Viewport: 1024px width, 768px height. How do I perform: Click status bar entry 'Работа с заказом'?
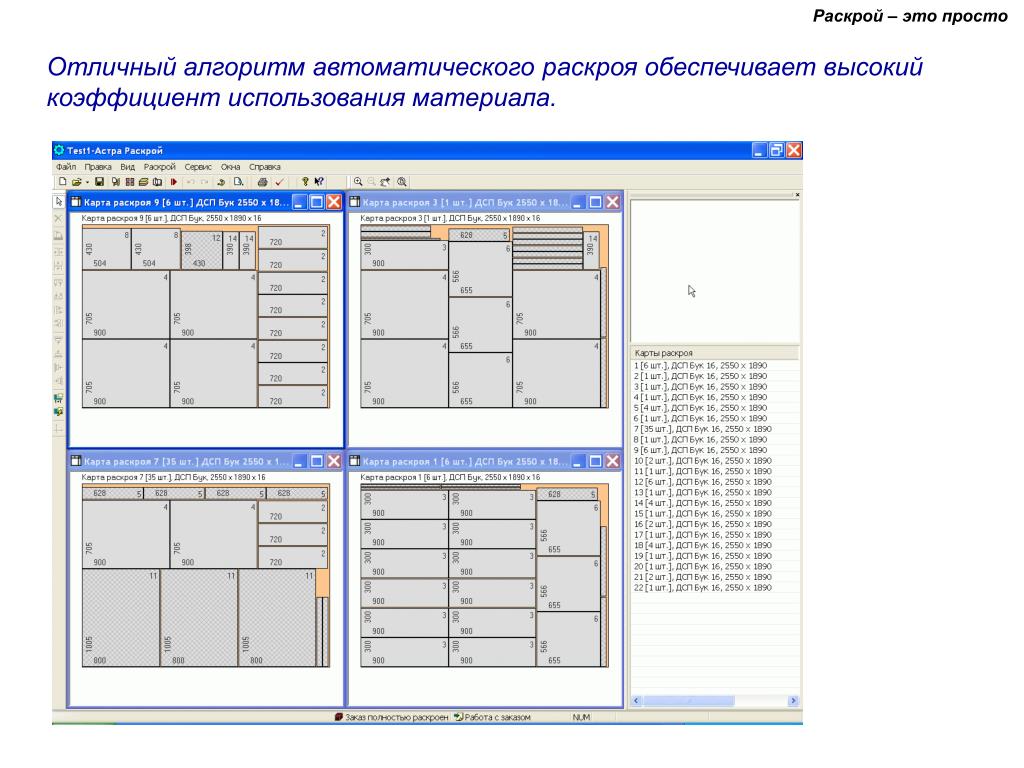tap(492, 717)
